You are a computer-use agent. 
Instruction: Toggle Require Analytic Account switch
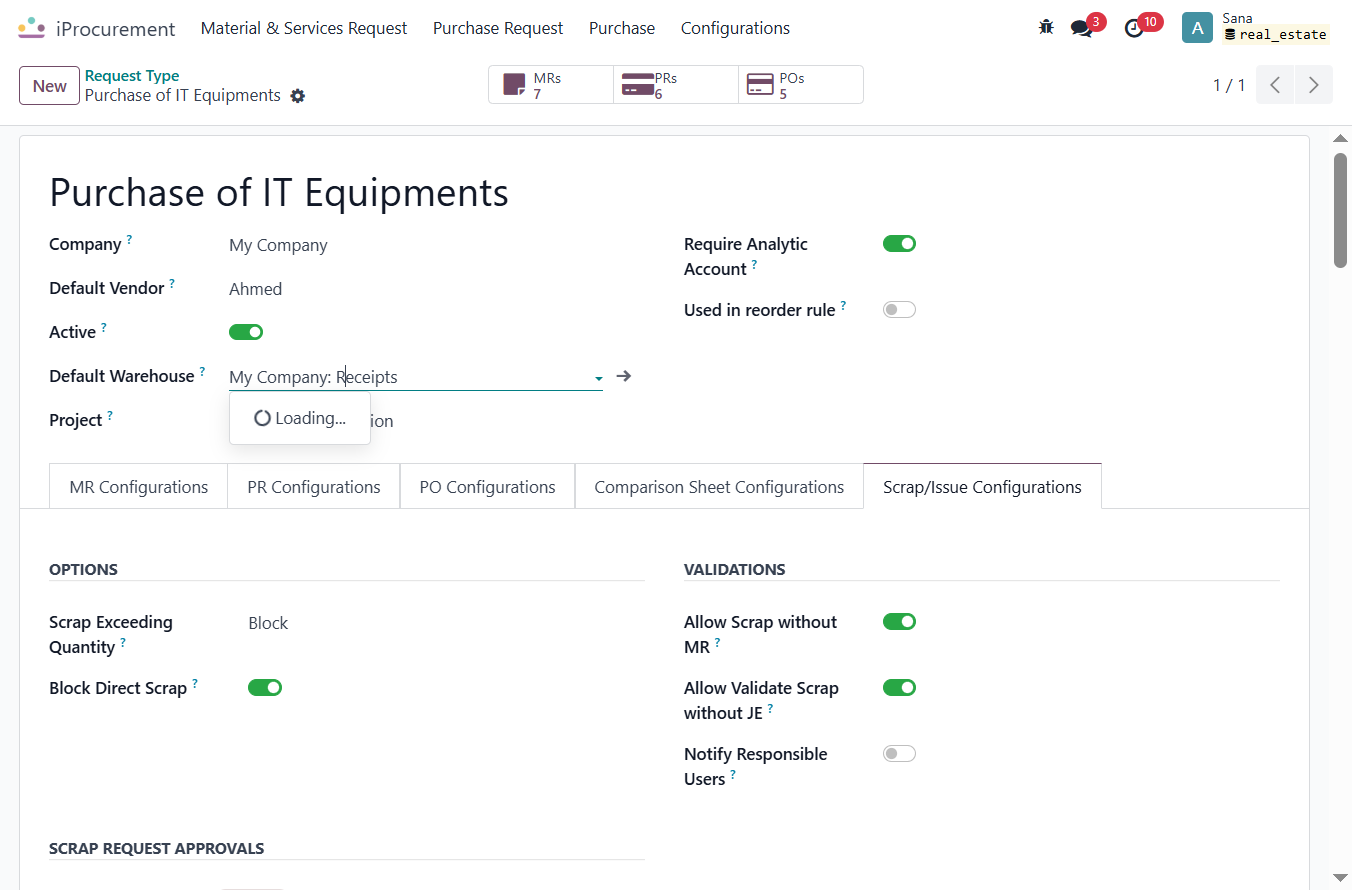pos(899,244)
